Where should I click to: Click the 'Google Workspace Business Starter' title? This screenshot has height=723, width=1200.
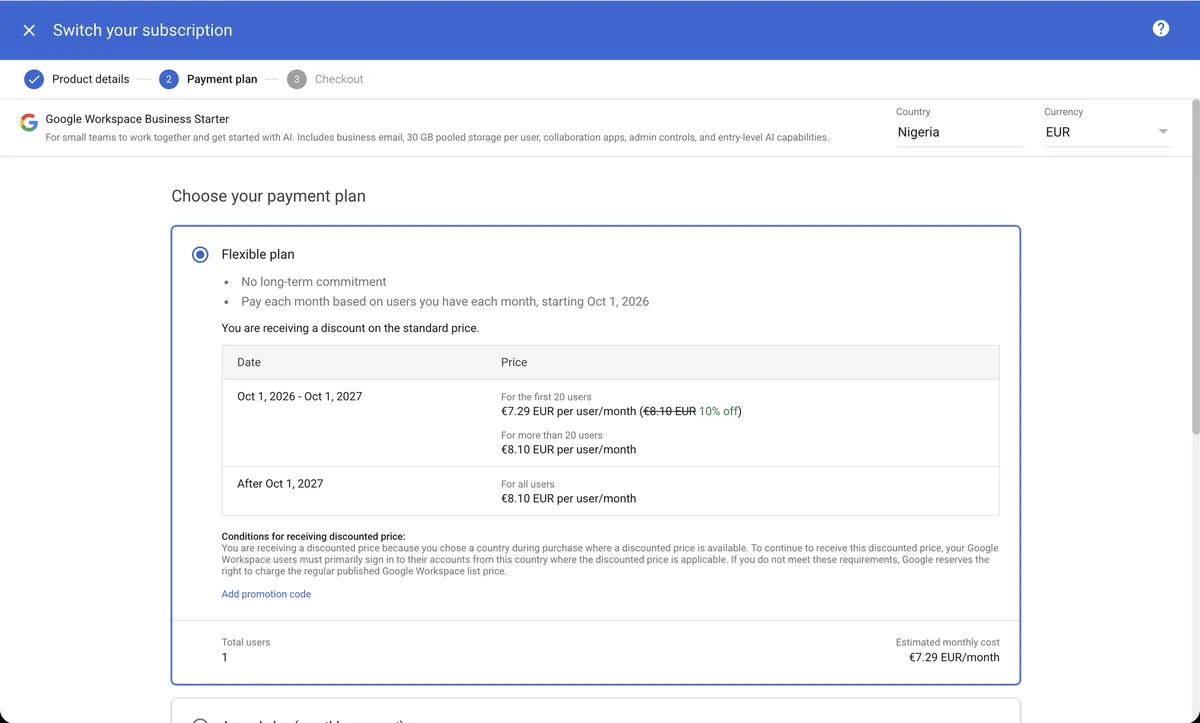tap(137, 119)
